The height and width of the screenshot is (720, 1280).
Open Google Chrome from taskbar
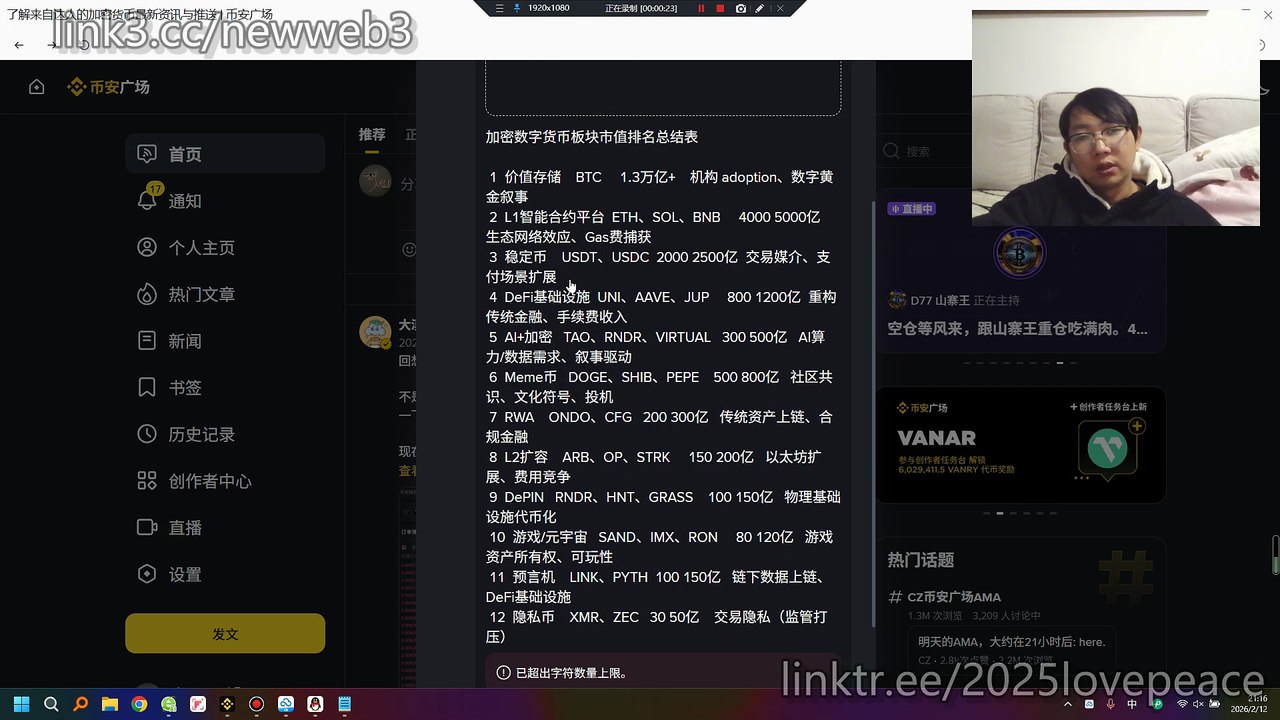[x=139, y=704]
